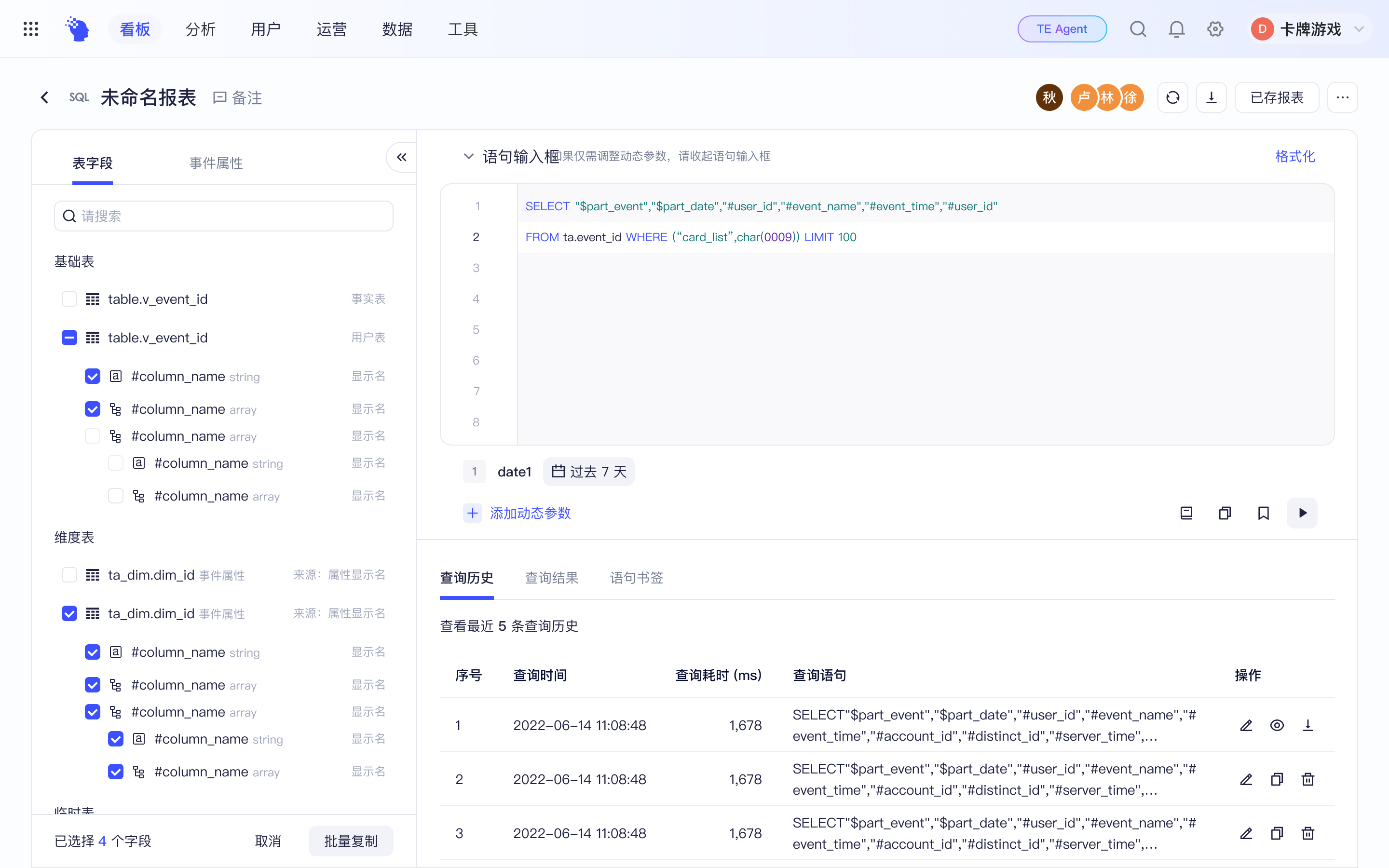Open the 过去 7 天 date picker
The width and height of the screenshot is (1389, 868).
tap(589, 472)
